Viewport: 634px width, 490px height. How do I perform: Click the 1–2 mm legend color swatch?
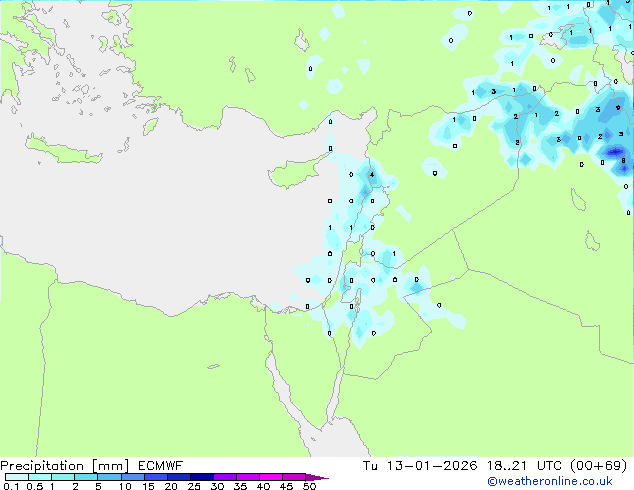point(63,477)
